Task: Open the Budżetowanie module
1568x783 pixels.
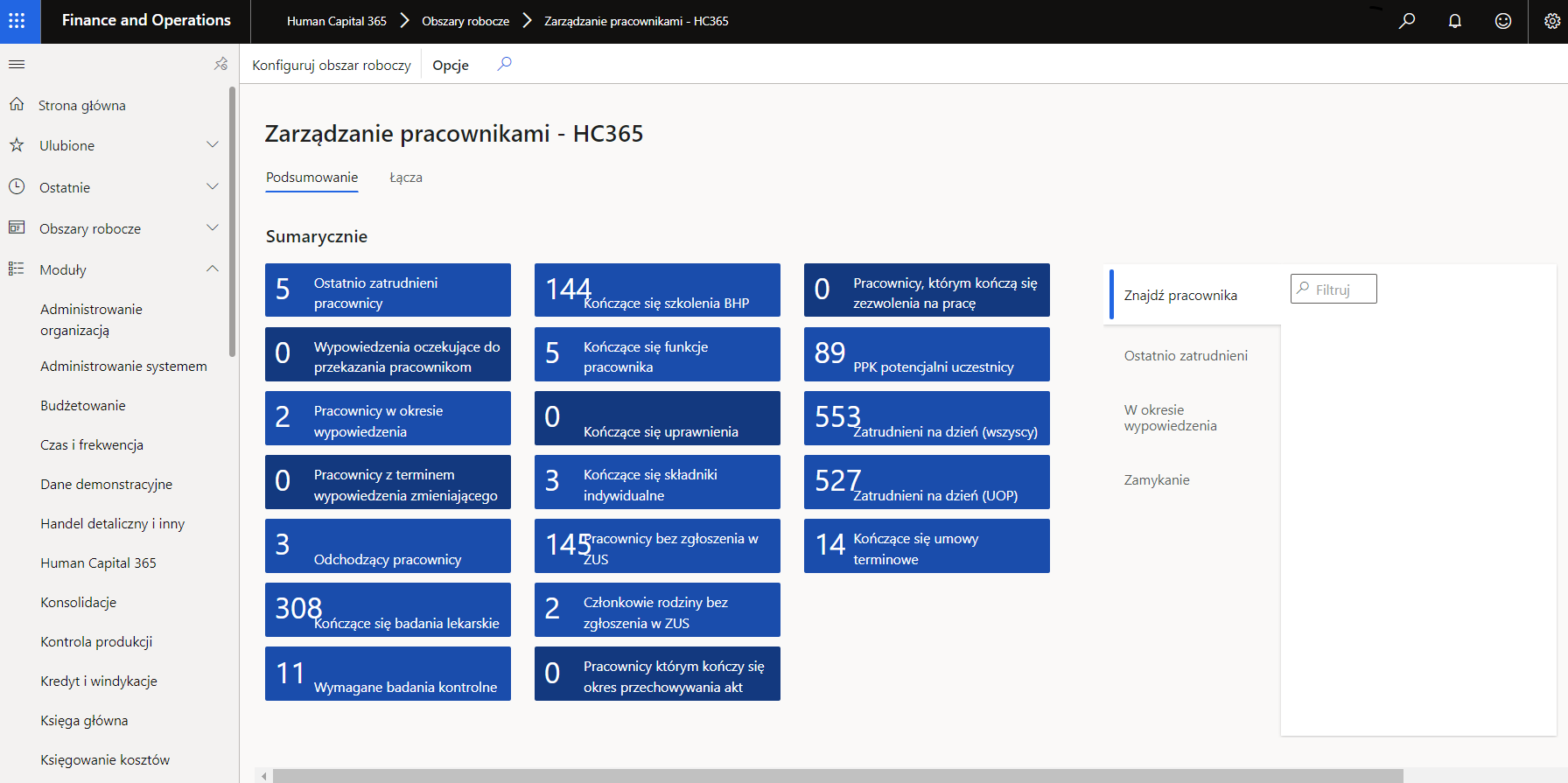Action: (x=83, y=405)
